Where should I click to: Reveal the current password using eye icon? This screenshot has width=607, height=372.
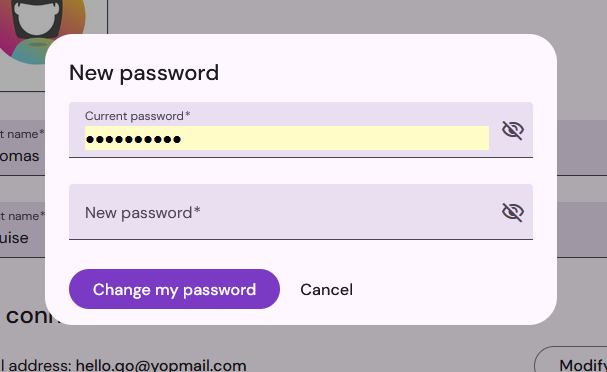pos(513,130)
